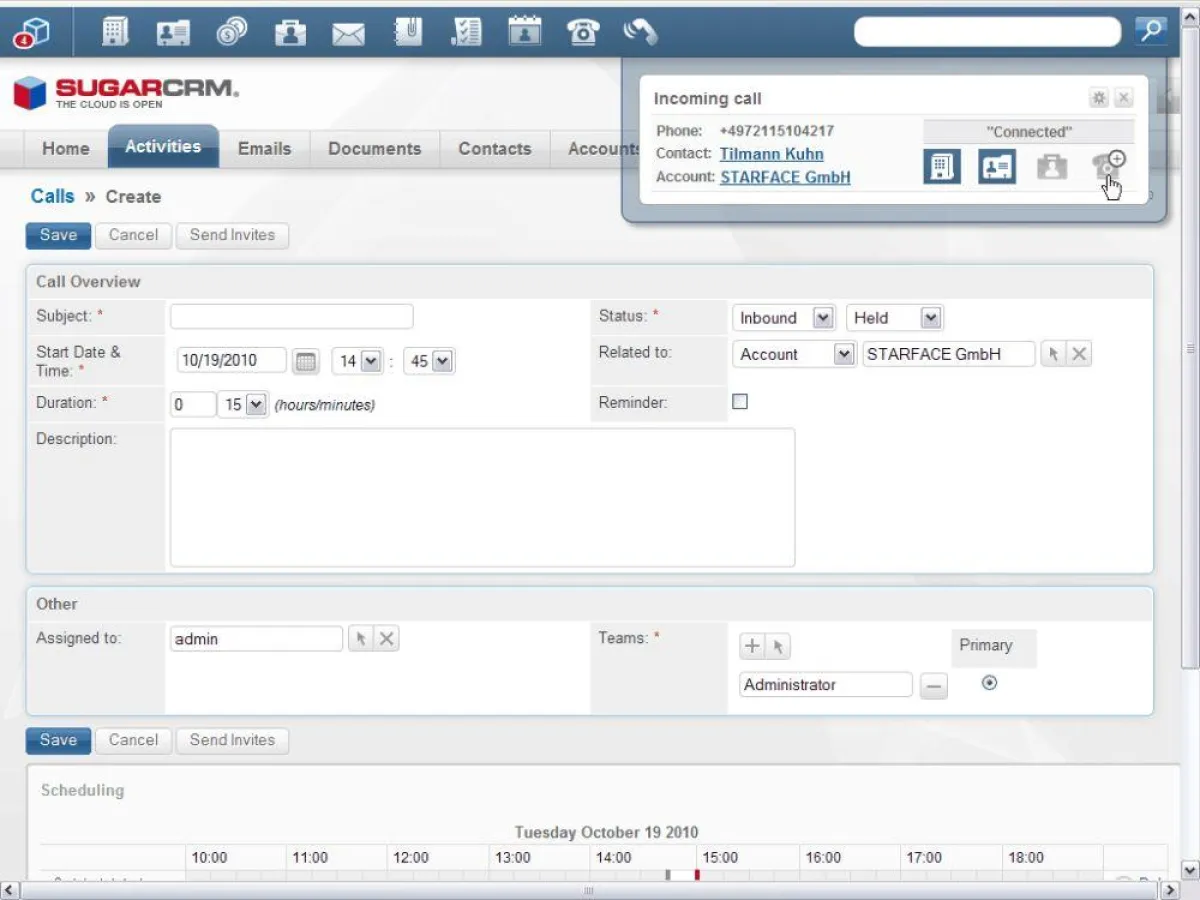Image resolution: width=1200 pixels, height=900 pixels.
Task: Enable the Reminder checkbox
Action: (740, 401)
